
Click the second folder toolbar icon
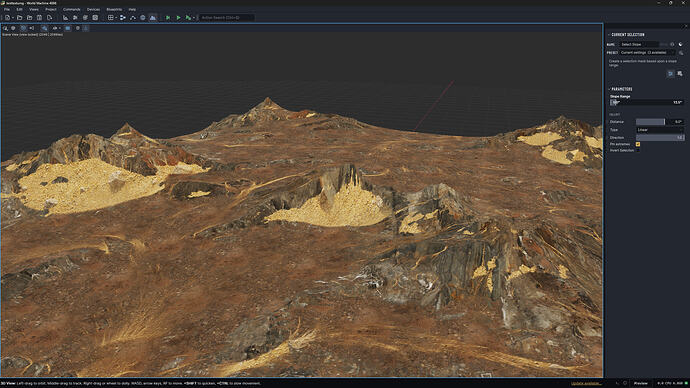coord(29,18)
